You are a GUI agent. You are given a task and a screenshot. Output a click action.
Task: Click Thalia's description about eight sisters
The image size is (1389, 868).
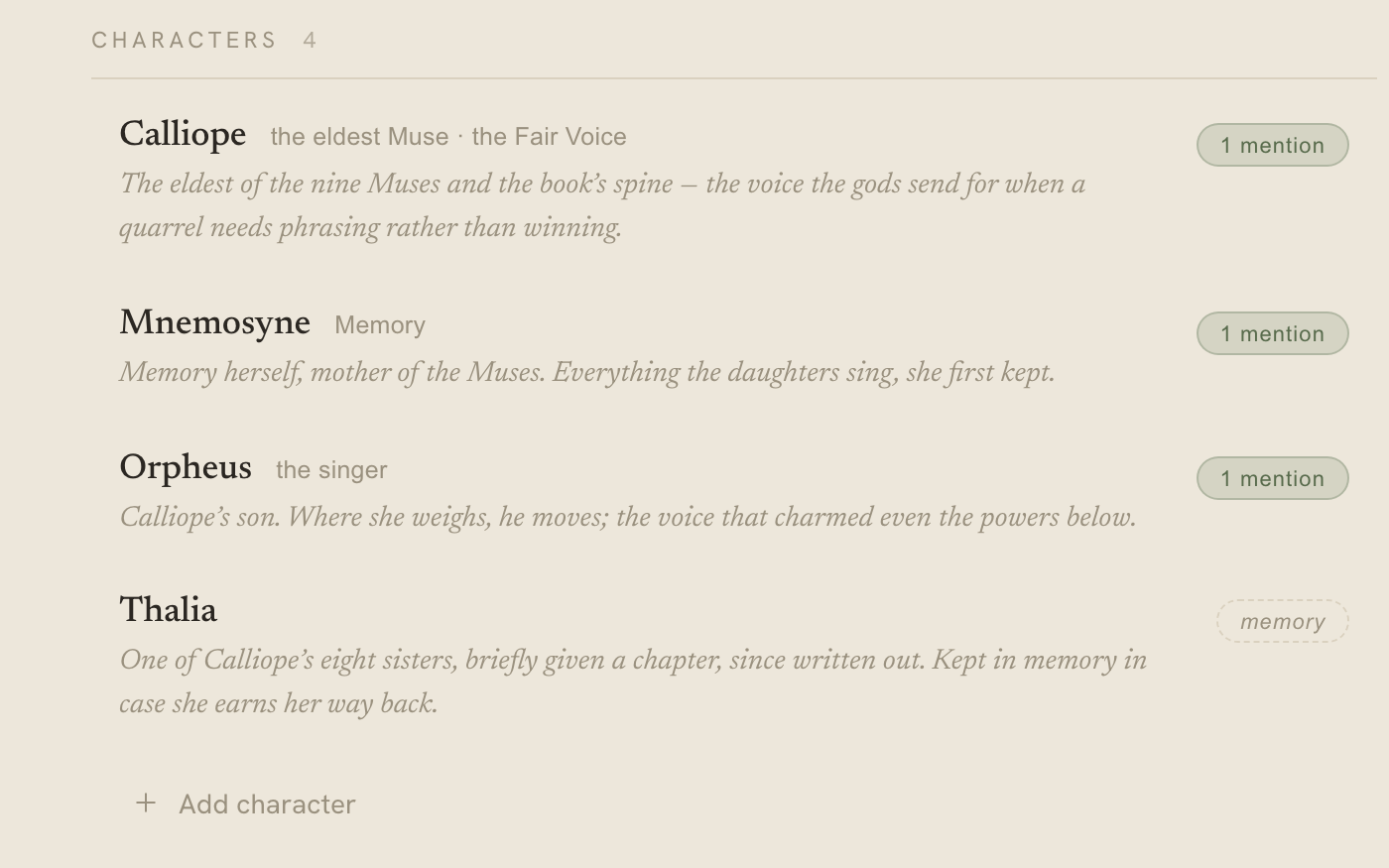(x=633, y=682)
